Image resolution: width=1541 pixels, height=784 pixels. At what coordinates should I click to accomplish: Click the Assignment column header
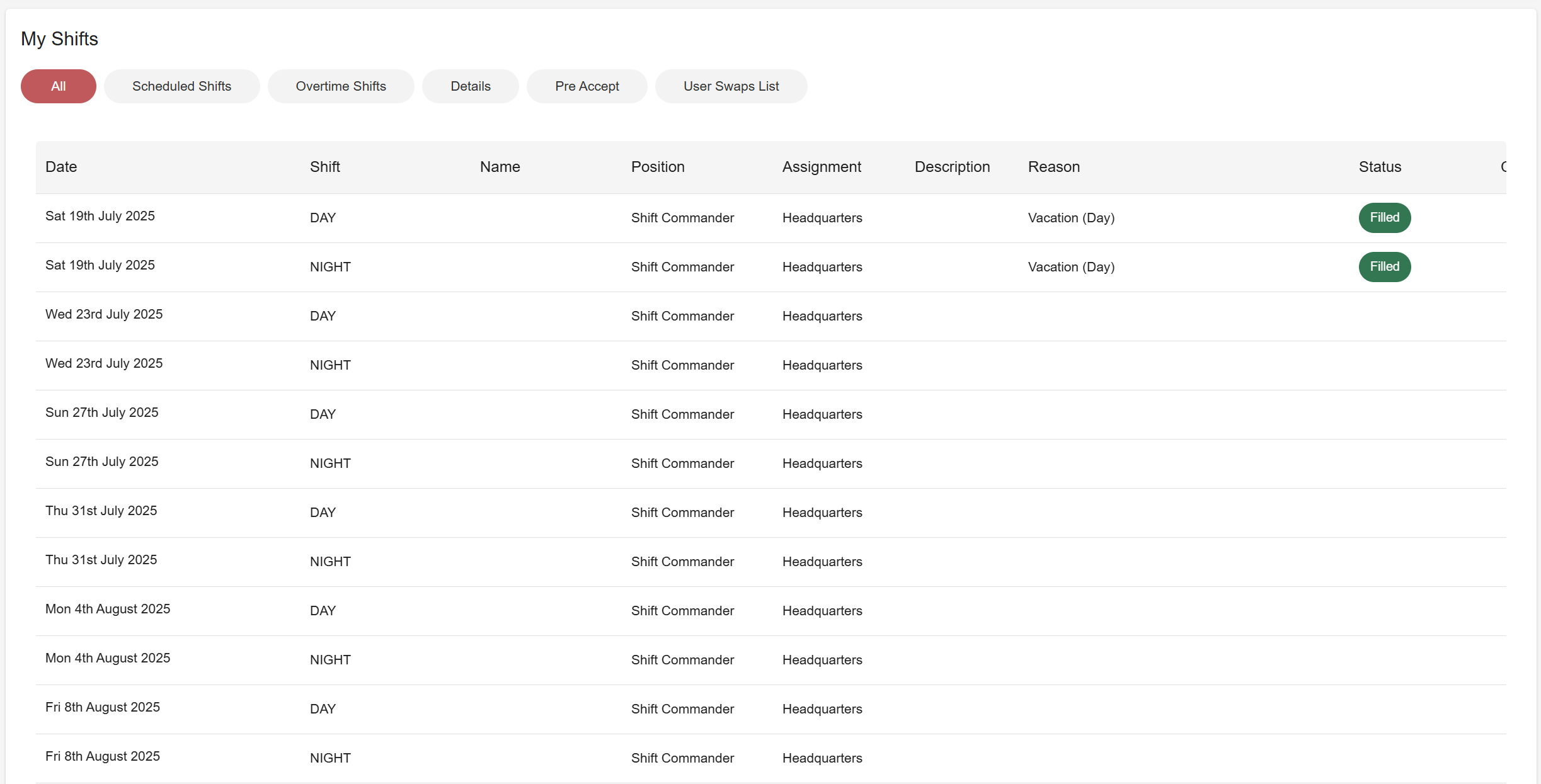(x=822, y=167)
